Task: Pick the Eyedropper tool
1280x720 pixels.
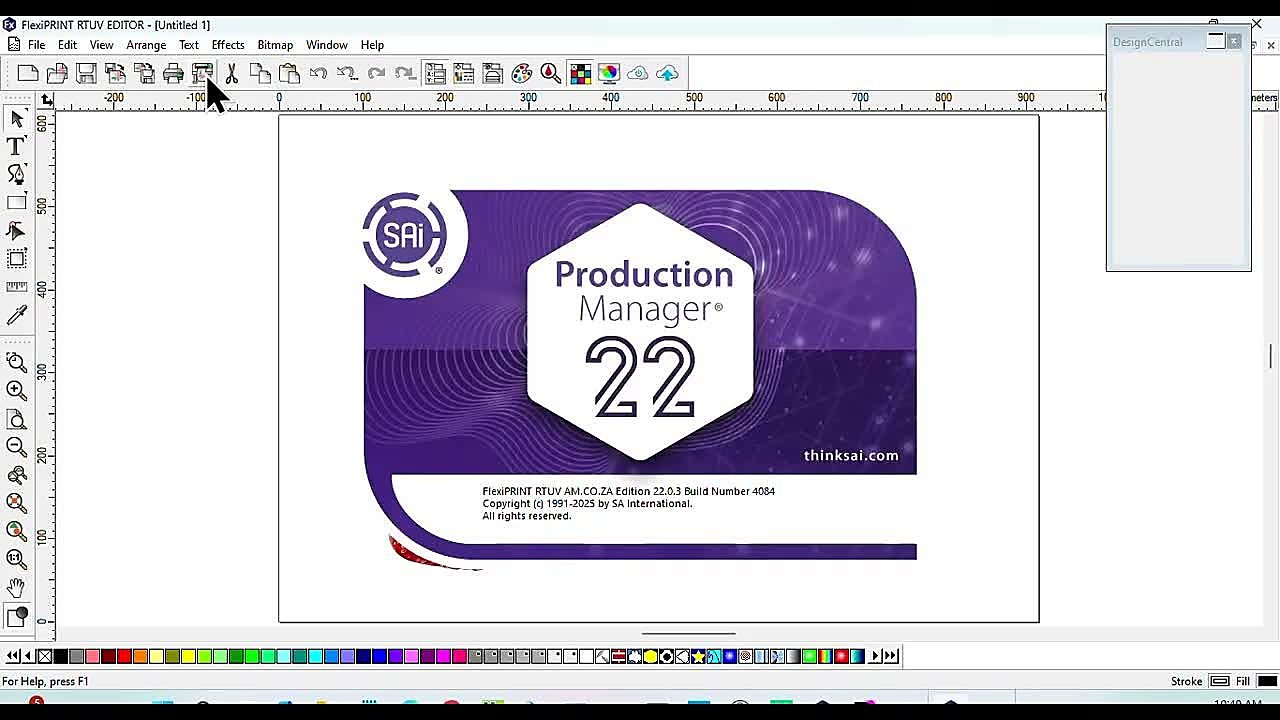Action: [16, 316]
